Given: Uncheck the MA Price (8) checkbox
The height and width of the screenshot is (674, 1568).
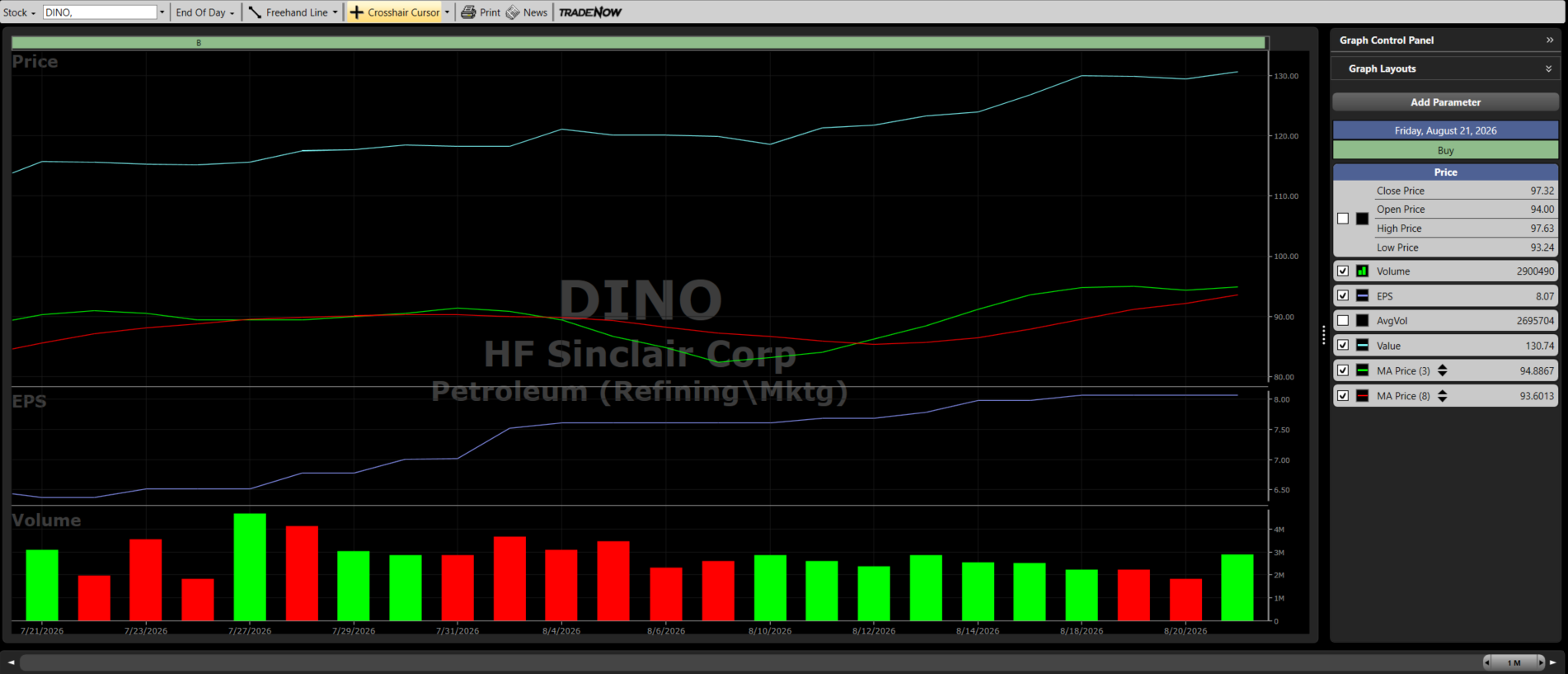Looking at the screenshot, I should (1343, 395).
